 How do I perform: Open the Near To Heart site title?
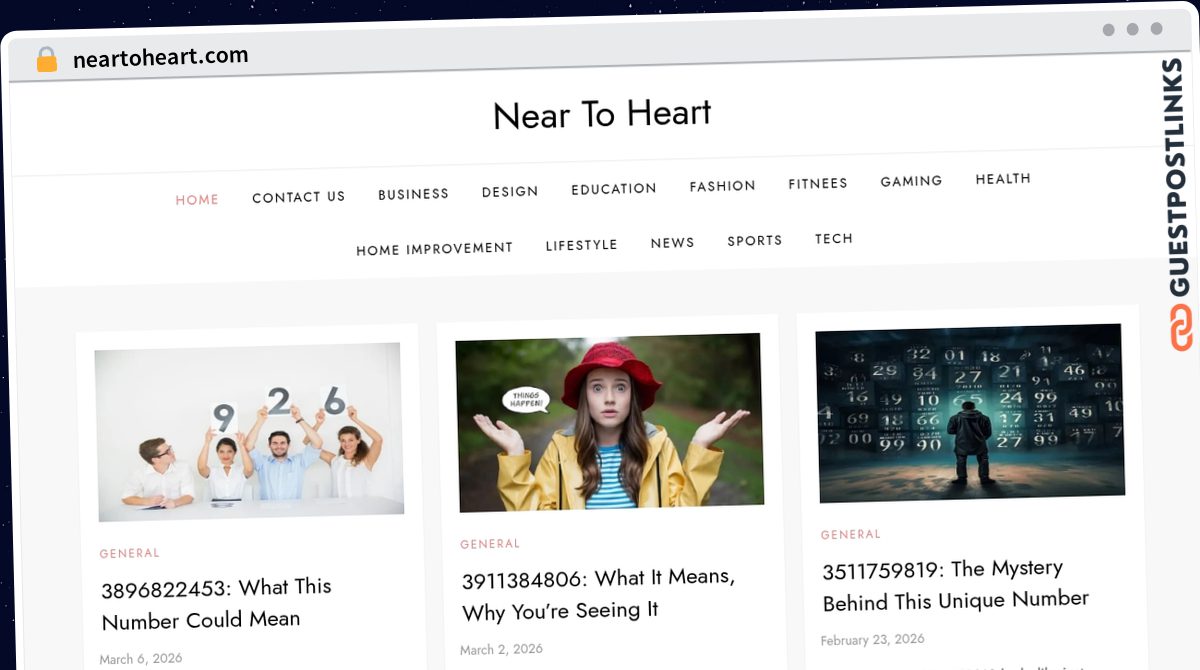[602, 114]
